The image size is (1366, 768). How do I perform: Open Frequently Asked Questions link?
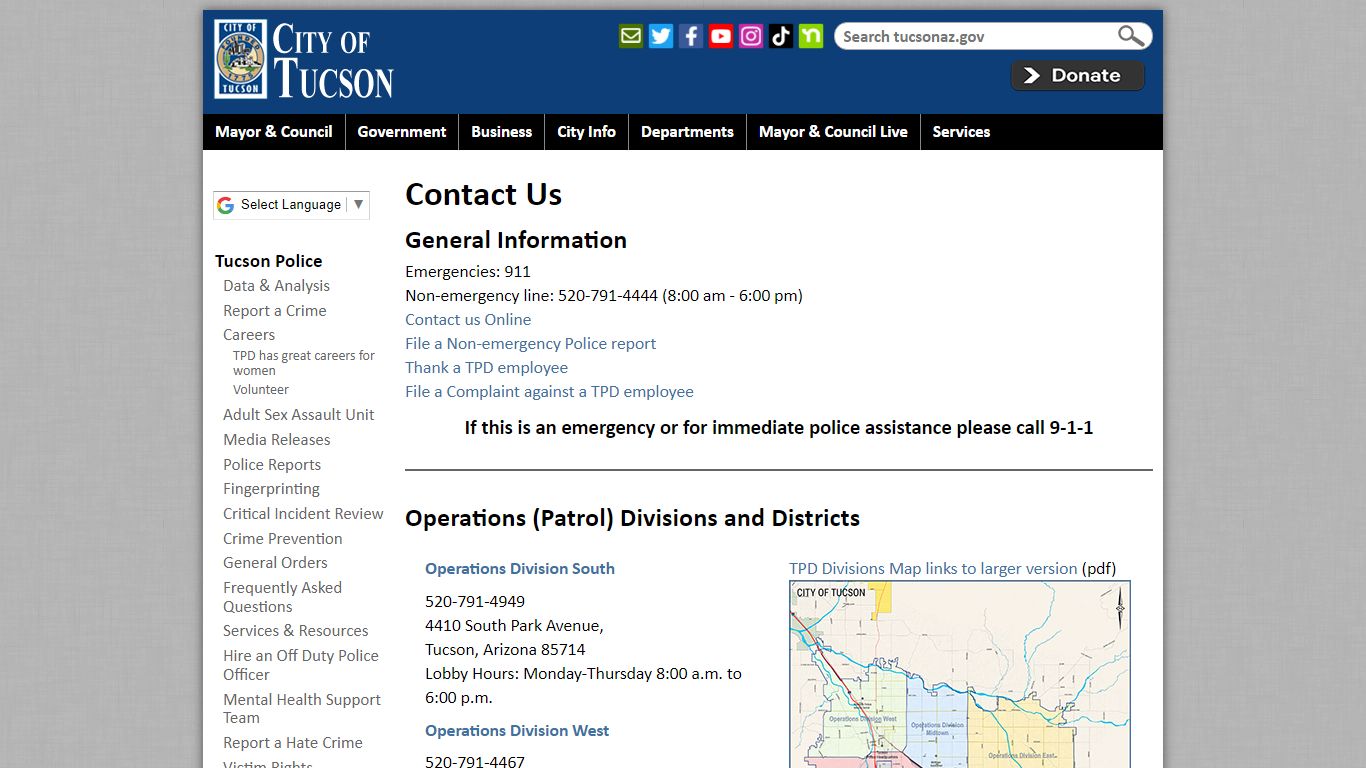tap(283, 597)
